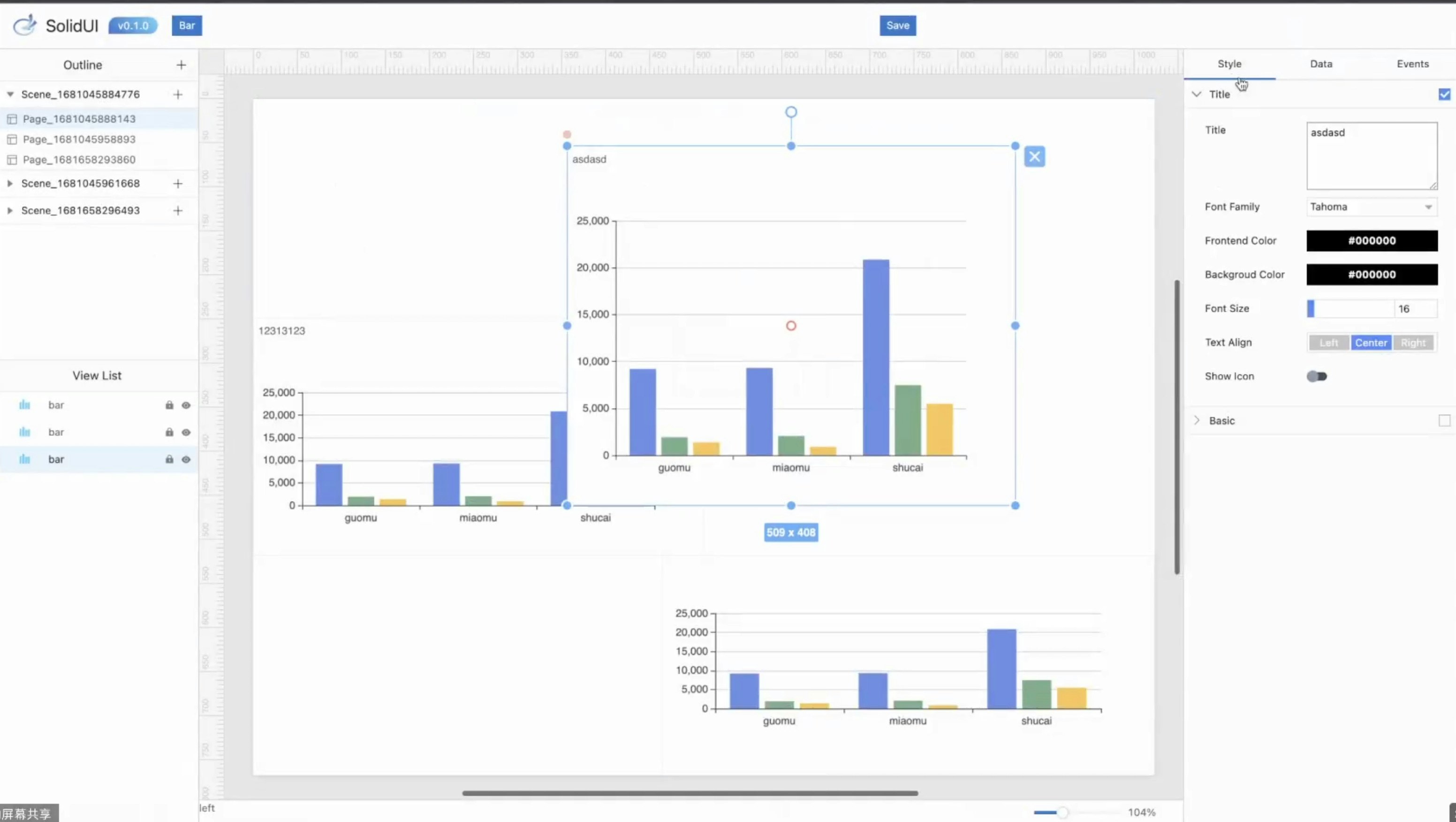Viewport: 1456px width, 822px height.
Task: Switch to the Events tab
Action: pyautogui.click(x=1412, y=64)
